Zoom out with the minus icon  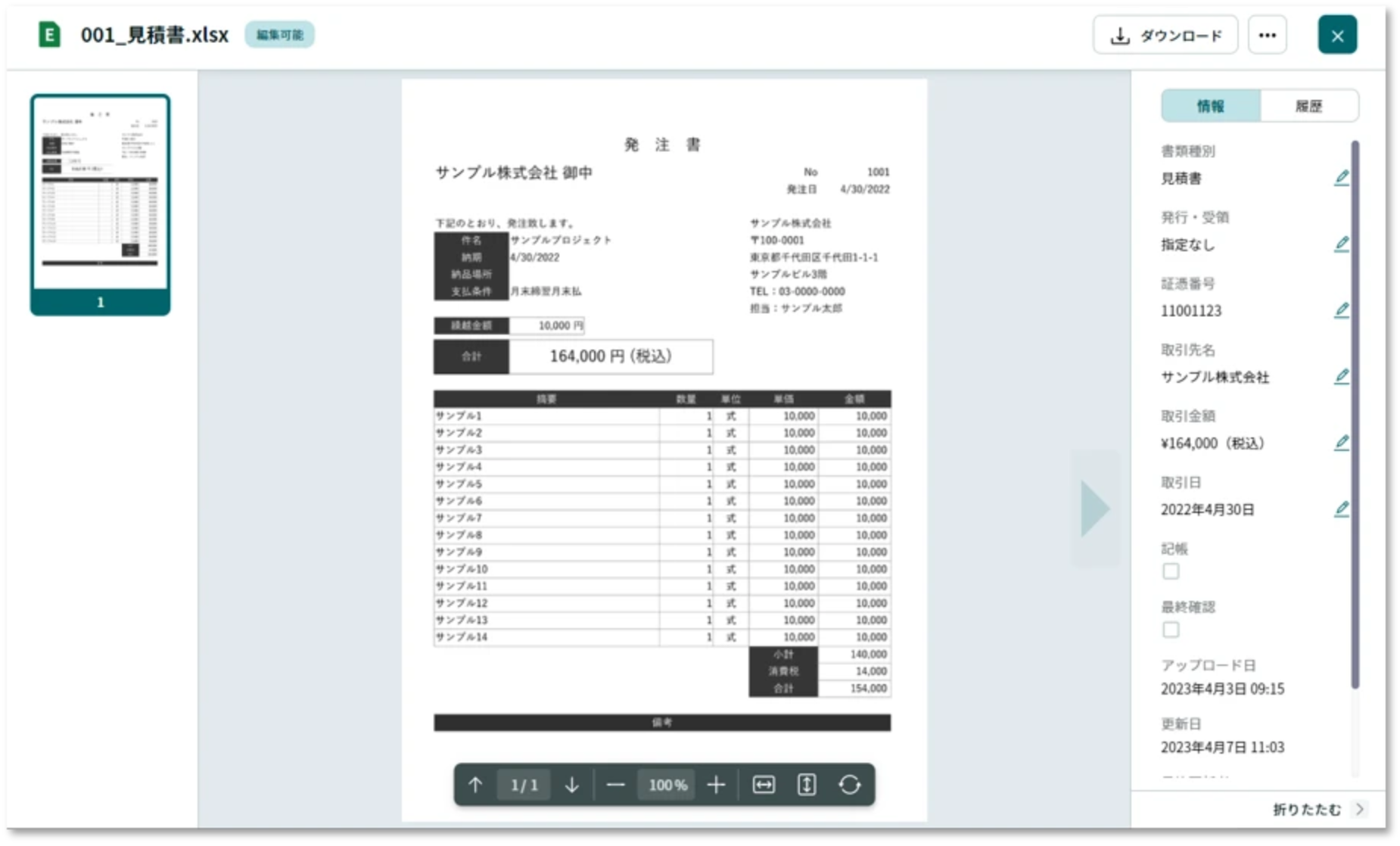pos(615,785)
